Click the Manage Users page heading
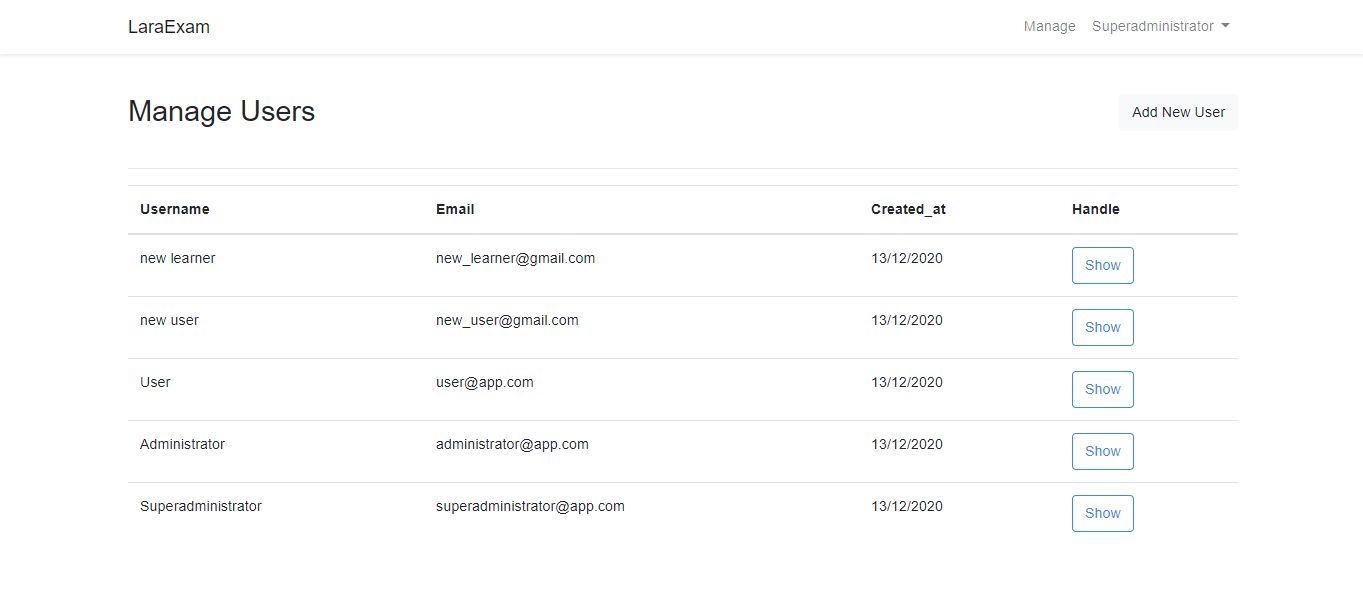 (221, 111)
